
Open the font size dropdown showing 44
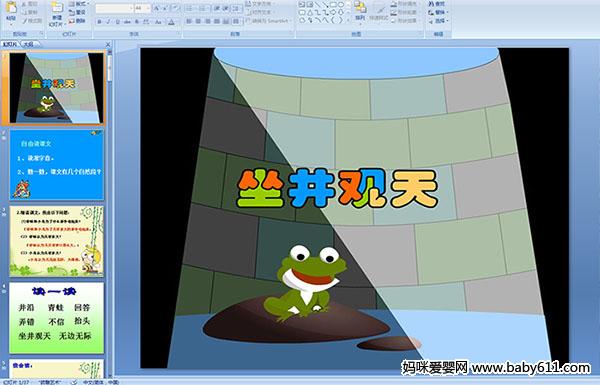coord(142,8)
